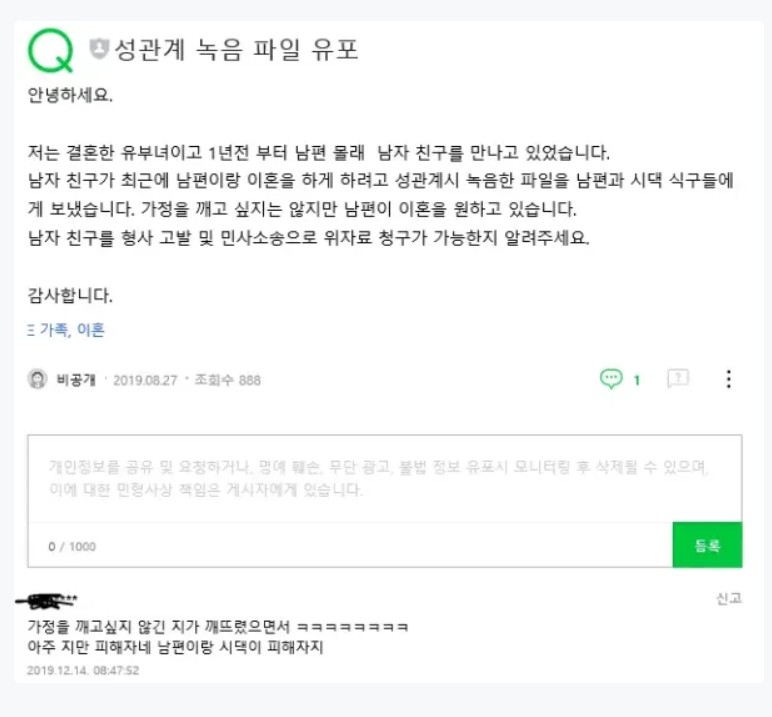Click the 조회수 888 view count
772x717 pixels.
pyautogui.click(x=227, y=380)
